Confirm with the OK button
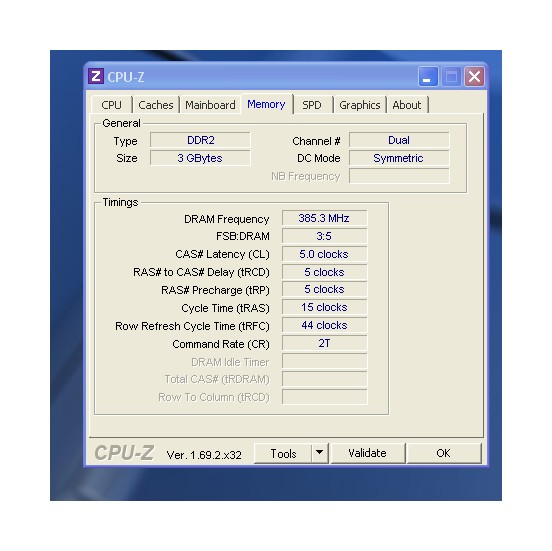The width and height of the screenshot is (552, 551). click(443, 453)
